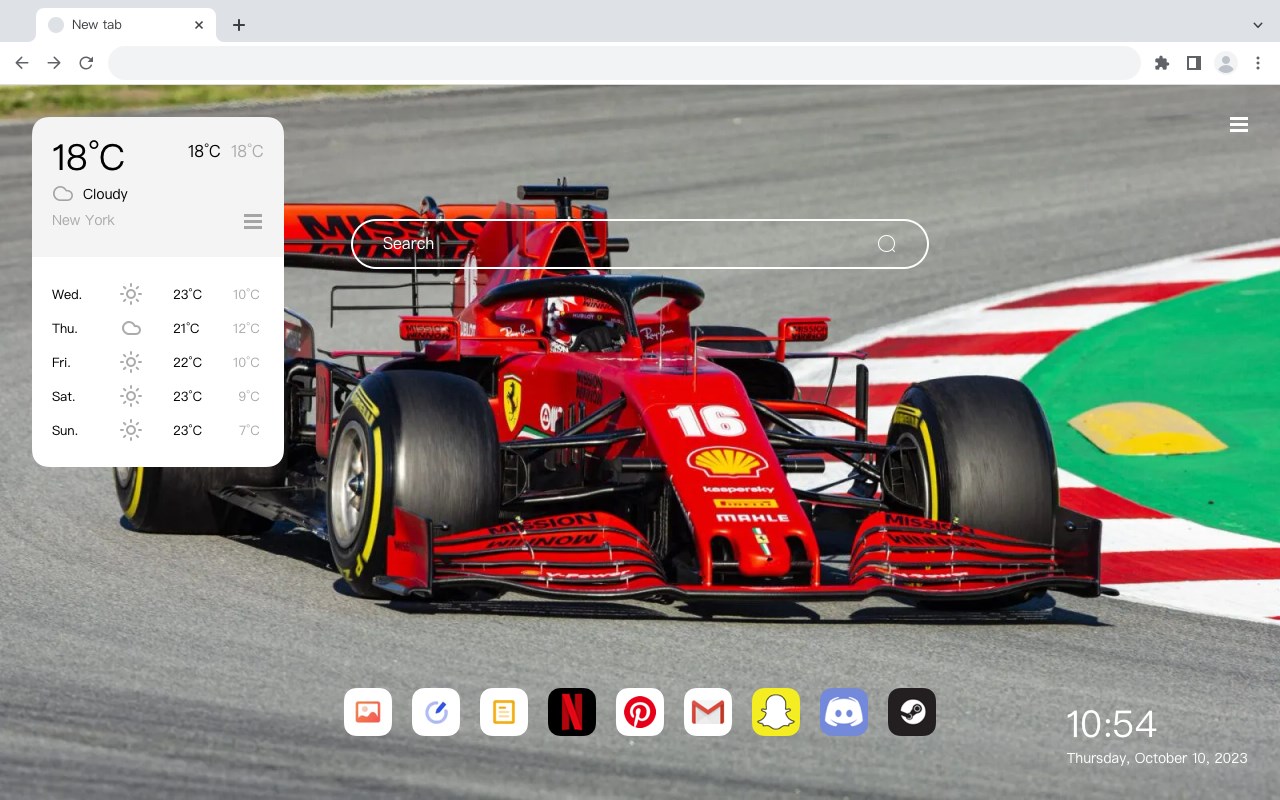Image resolution: width=1280 pixels, height=800 pixels.
Task: Select the Fri. forecast row label
Action: (61, 363)
